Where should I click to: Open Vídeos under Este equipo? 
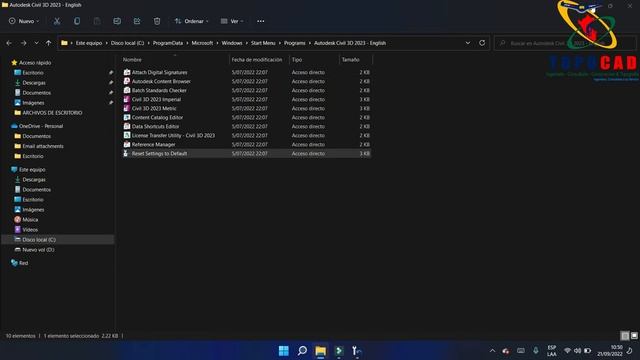(x=30, y=230)
